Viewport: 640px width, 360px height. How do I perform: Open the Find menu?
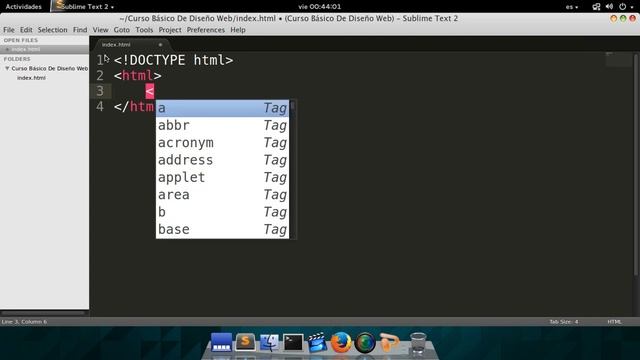pos(80,30)
